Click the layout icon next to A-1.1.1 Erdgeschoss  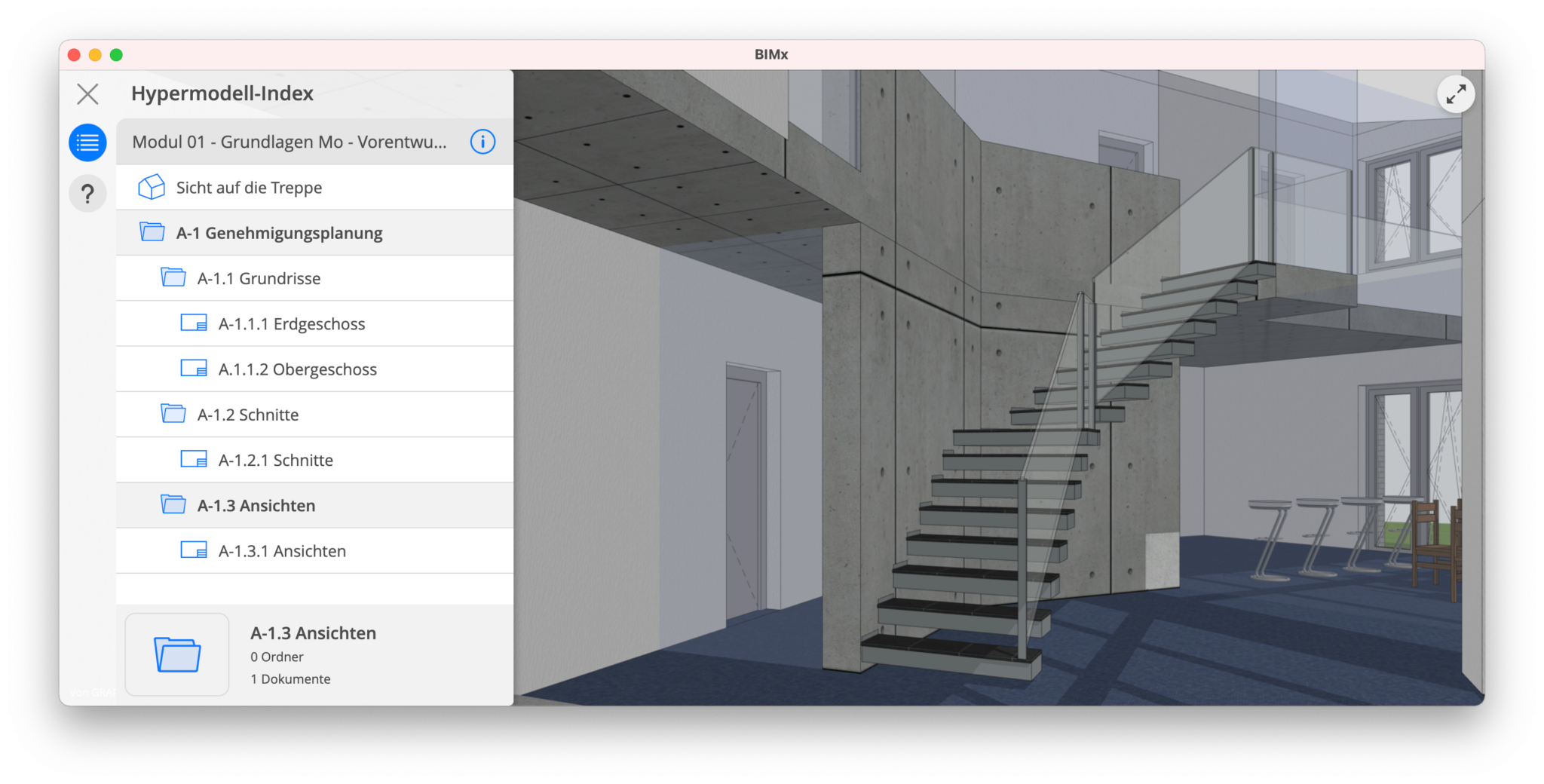point(195,323)
